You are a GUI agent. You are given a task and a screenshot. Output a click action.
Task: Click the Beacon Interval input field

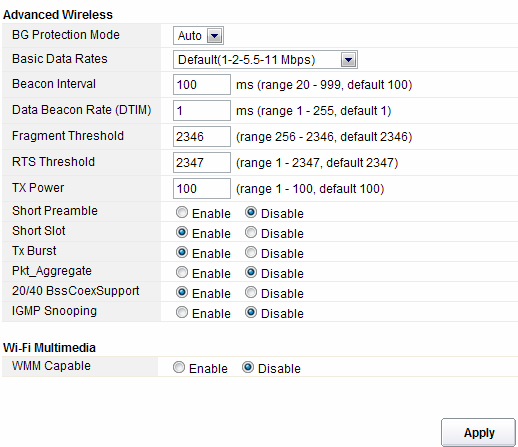point(202,85)
